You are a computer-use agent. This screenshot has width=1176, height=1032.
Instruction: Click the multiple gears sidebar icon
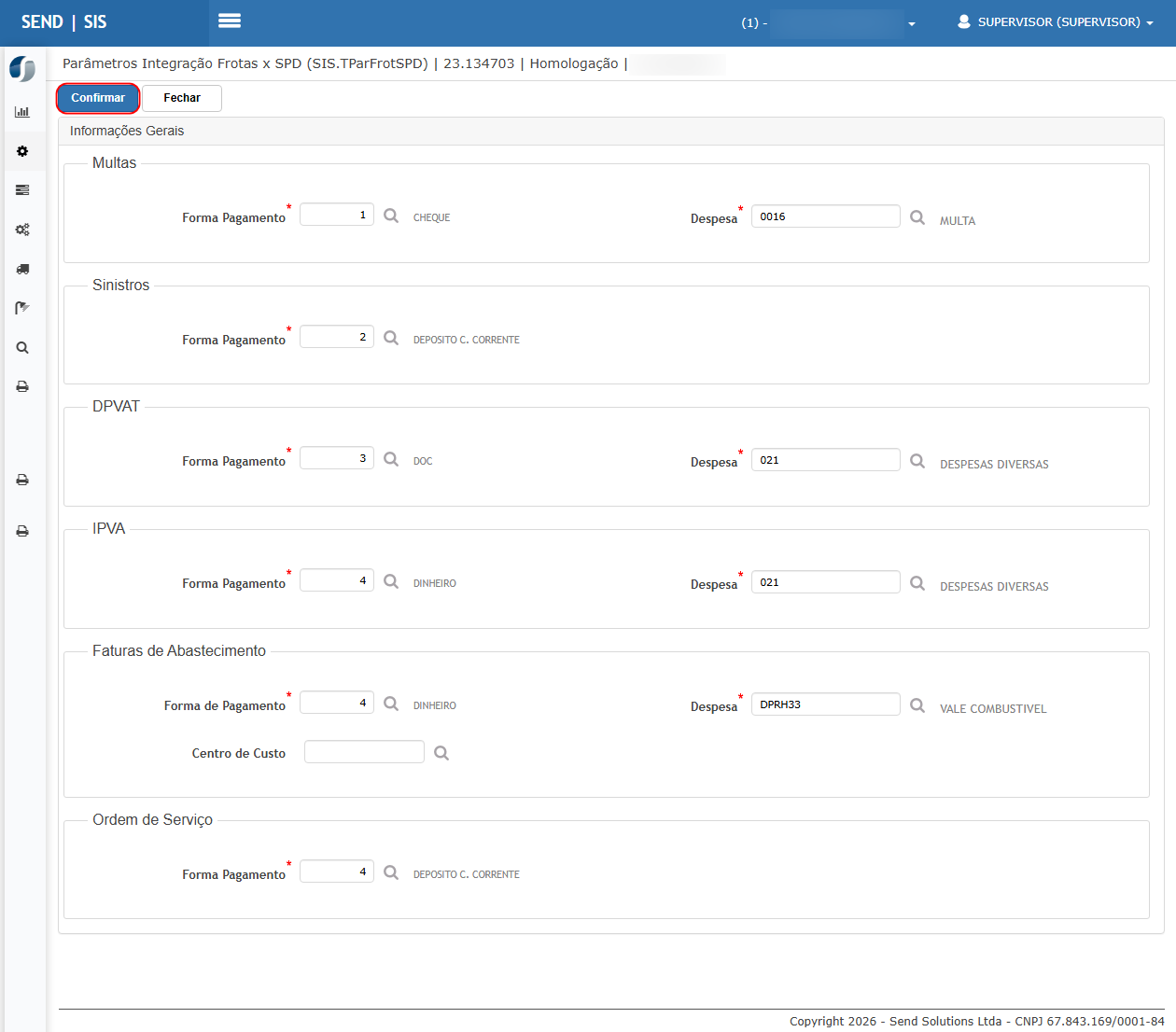click(x=22, y=230)
